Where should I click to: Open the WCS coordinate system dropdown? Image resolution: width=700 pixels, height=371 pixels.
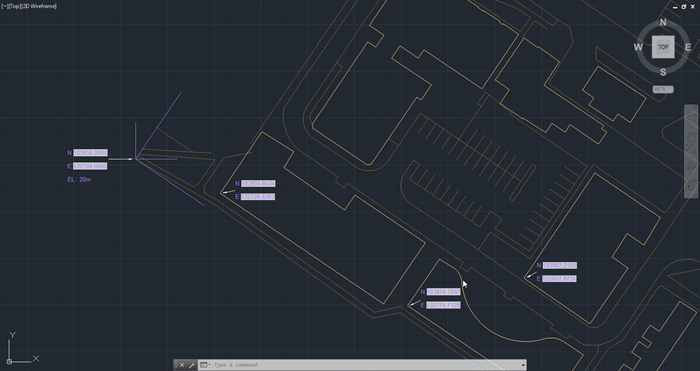pos(663,89)
